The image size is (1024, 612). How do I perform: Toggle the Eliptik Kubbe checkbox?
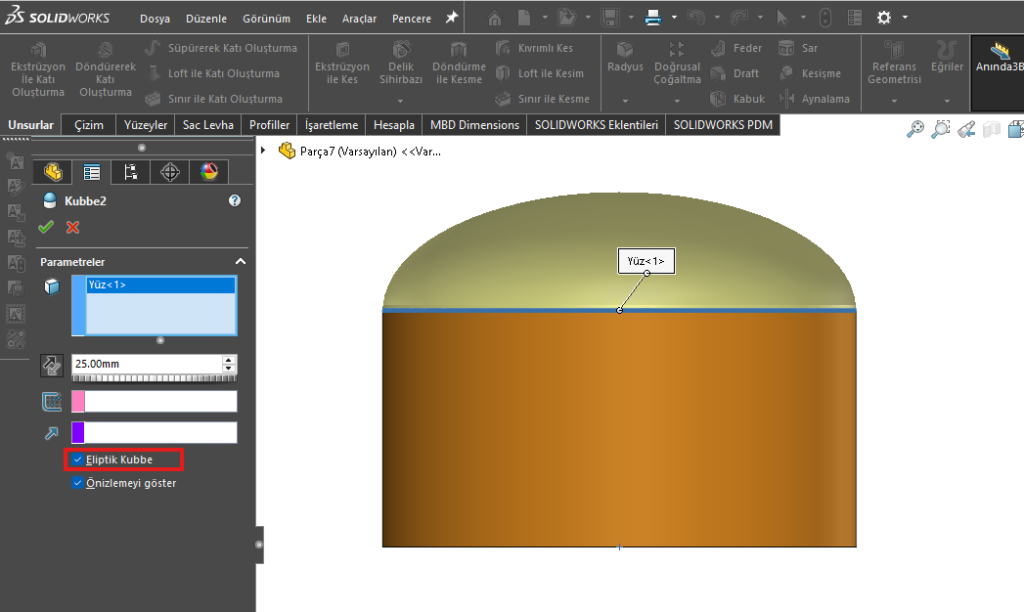[x=78, y=459]
